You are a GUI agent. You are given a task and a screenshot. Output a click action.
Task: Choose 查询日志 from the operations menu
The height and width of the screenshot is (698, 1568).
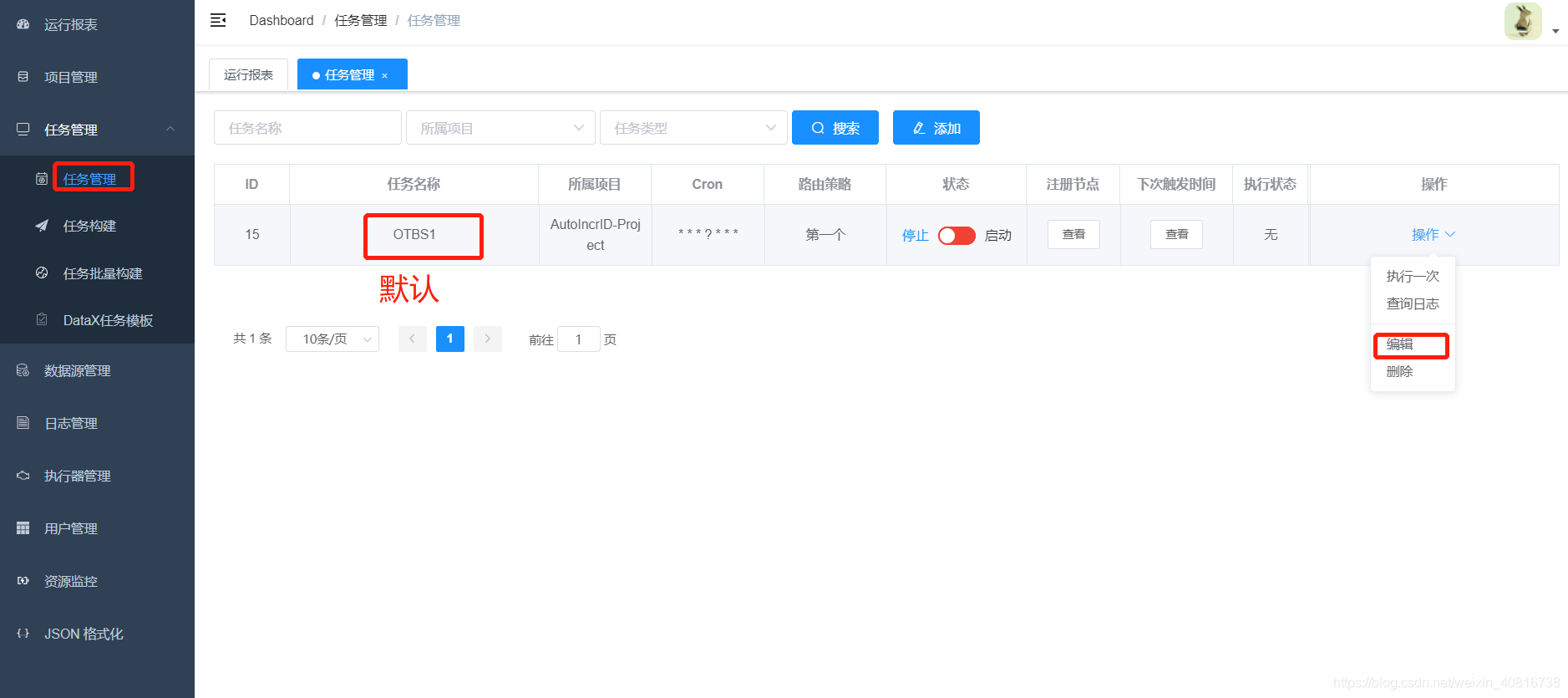(1413, 303)
